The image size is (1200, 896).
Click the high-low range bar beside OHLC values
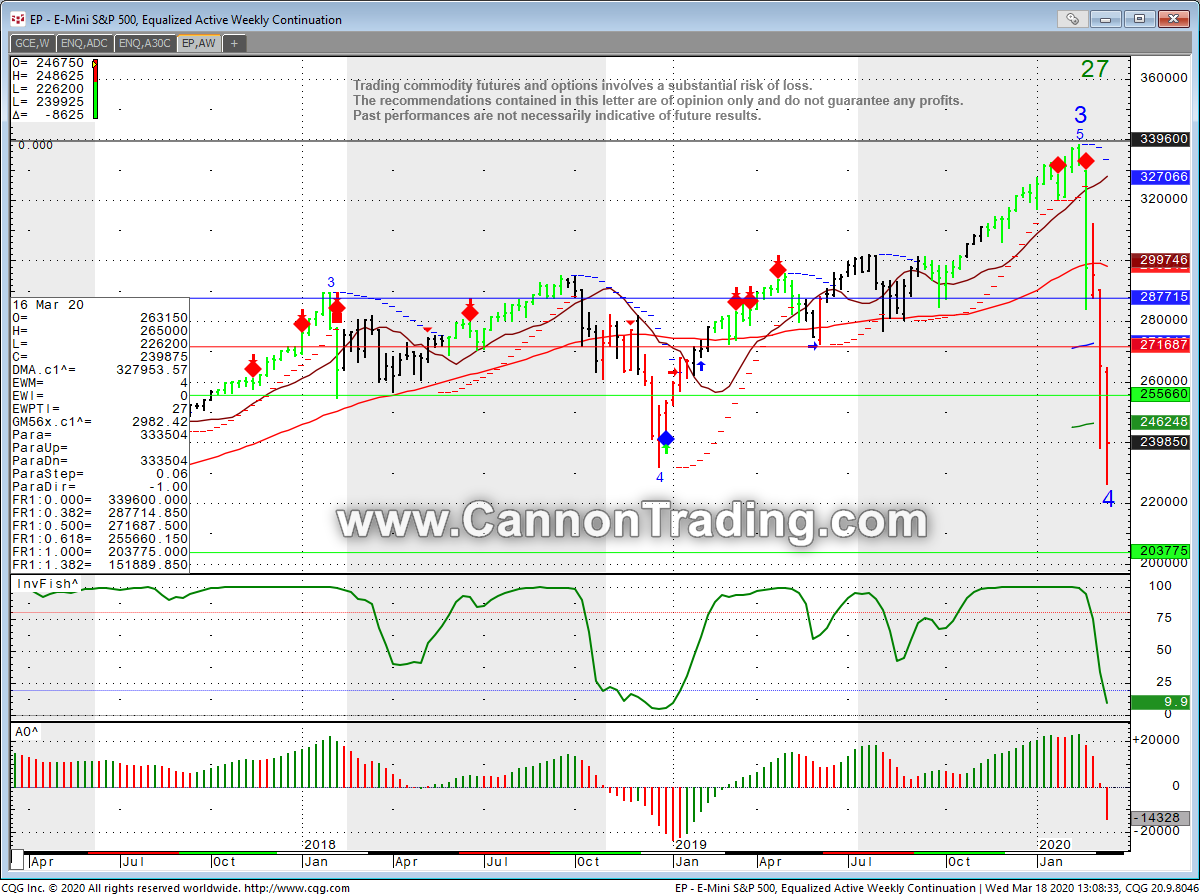pos(95,89)
